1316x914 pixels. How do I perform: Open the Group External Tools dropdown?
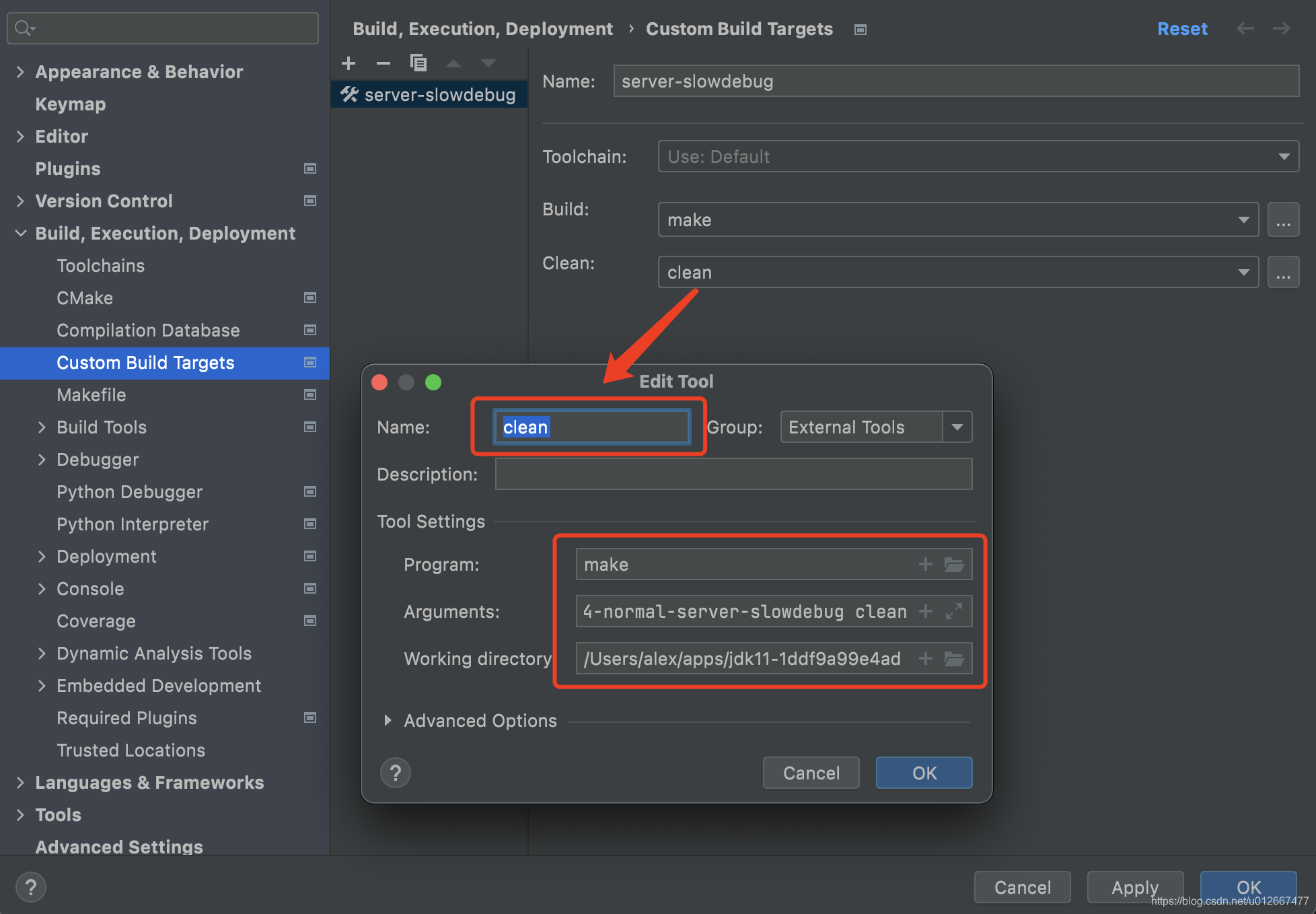[957, 427]
